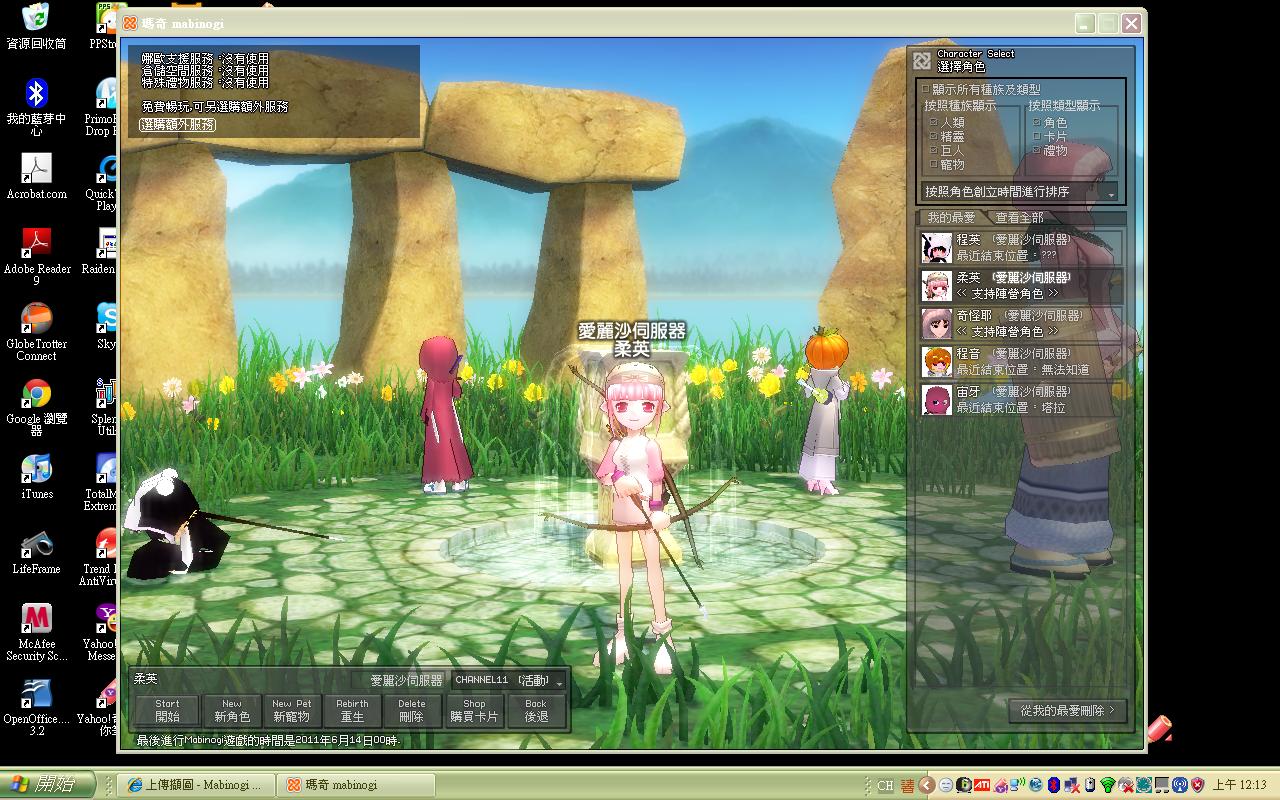The height and width of the screenshot is (800, 1280).
Task: Switch to the 查看全部 tab
Action: point(1018,217)
